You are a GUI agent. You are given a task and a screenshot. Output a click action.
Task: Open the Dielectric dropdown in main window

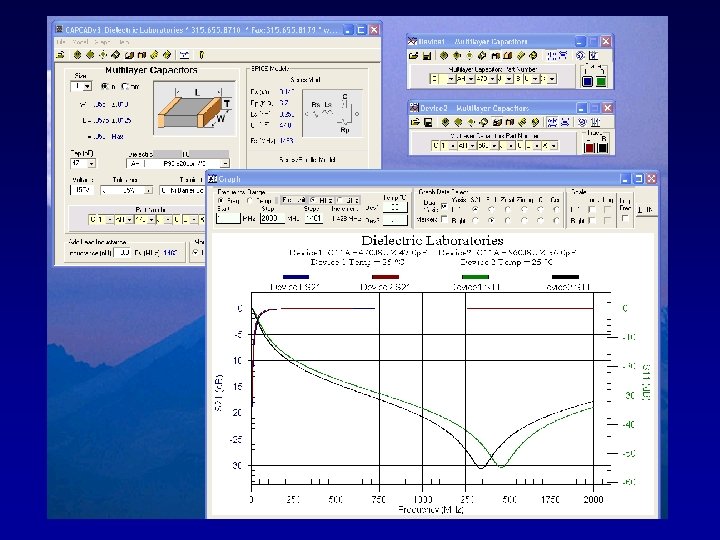click(224, 162)
